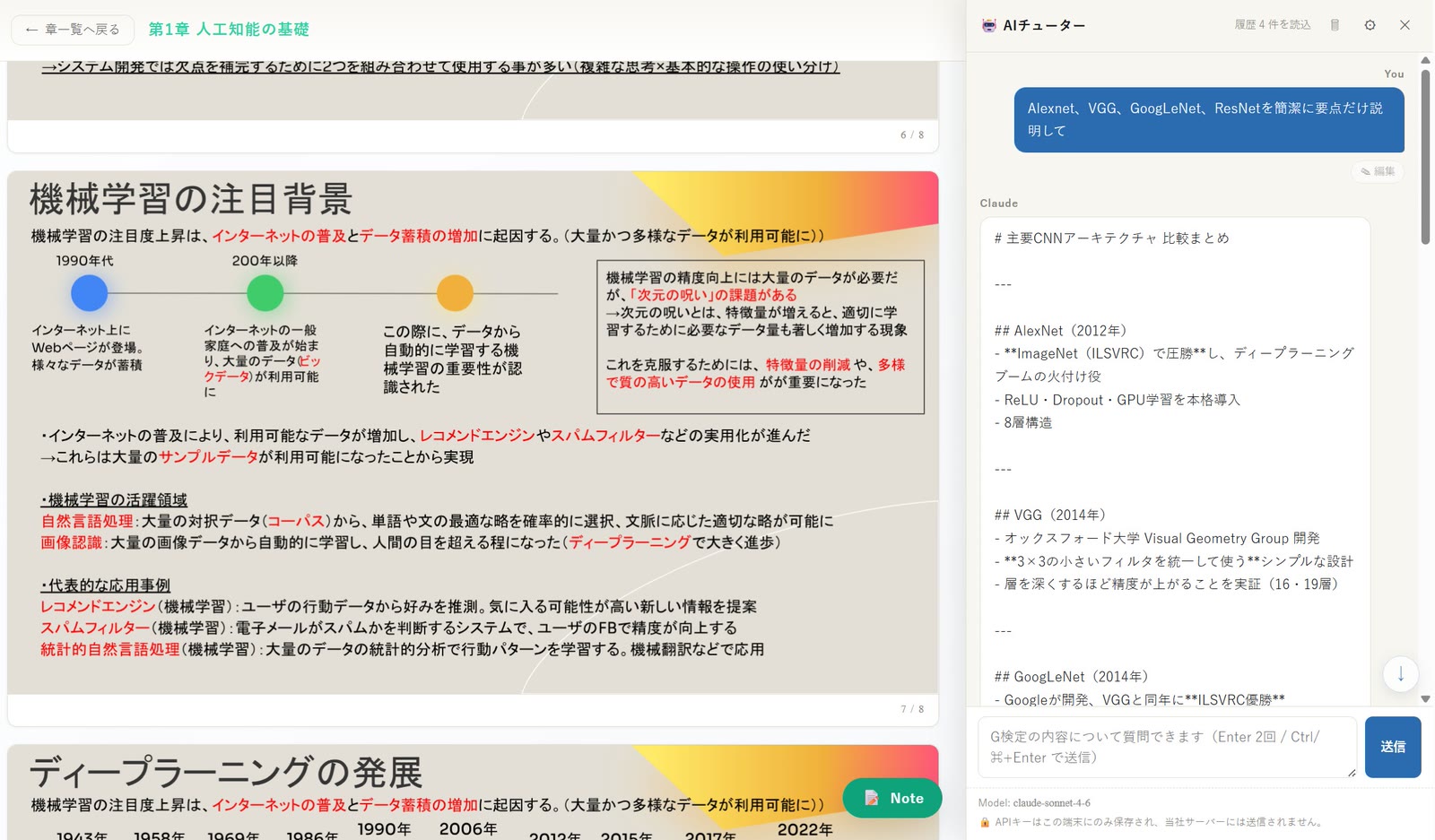This screenshot has width=1435, height=840.
Task: Click the slide title 機械学習の注目背景
Action: click(191, 199)
